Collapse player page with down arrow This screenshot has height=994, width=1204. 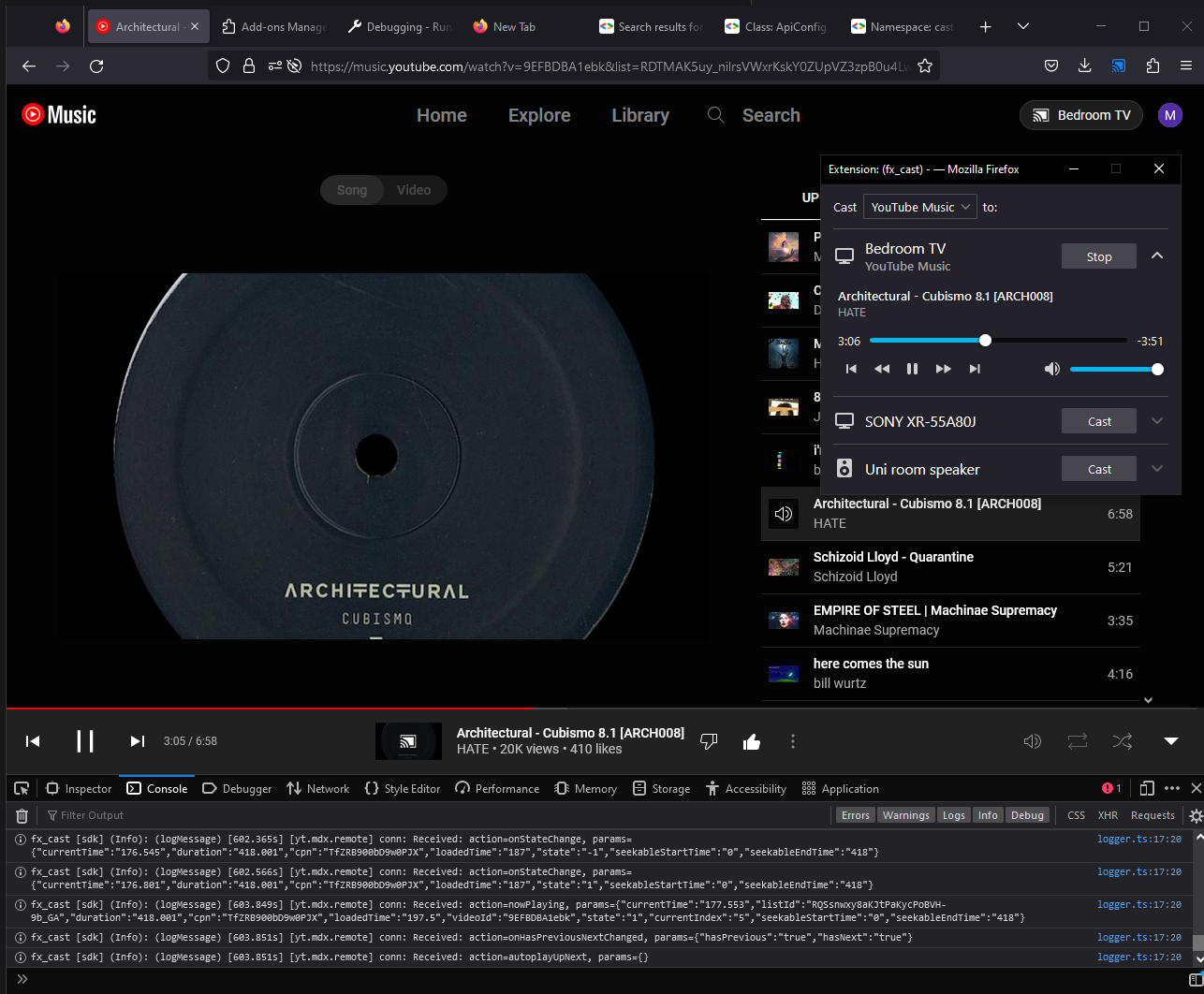[x=1171, y=741]
